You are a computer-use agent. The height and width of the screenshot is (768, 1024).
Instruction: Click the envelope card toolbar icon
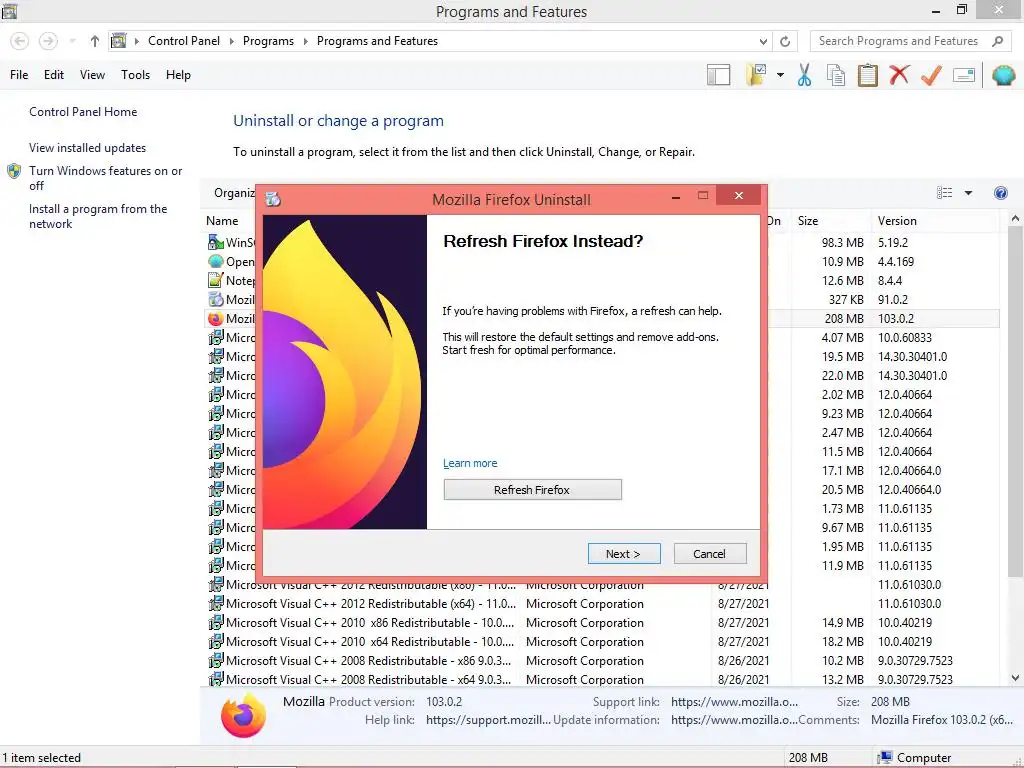(964, 75)
